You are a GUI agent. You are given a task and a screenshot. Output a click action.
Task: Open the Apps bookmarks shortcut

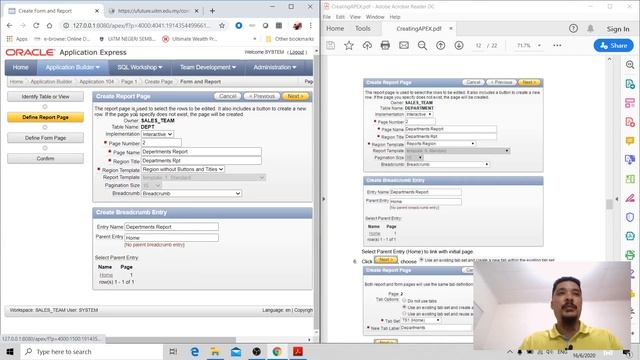point(17,39)
